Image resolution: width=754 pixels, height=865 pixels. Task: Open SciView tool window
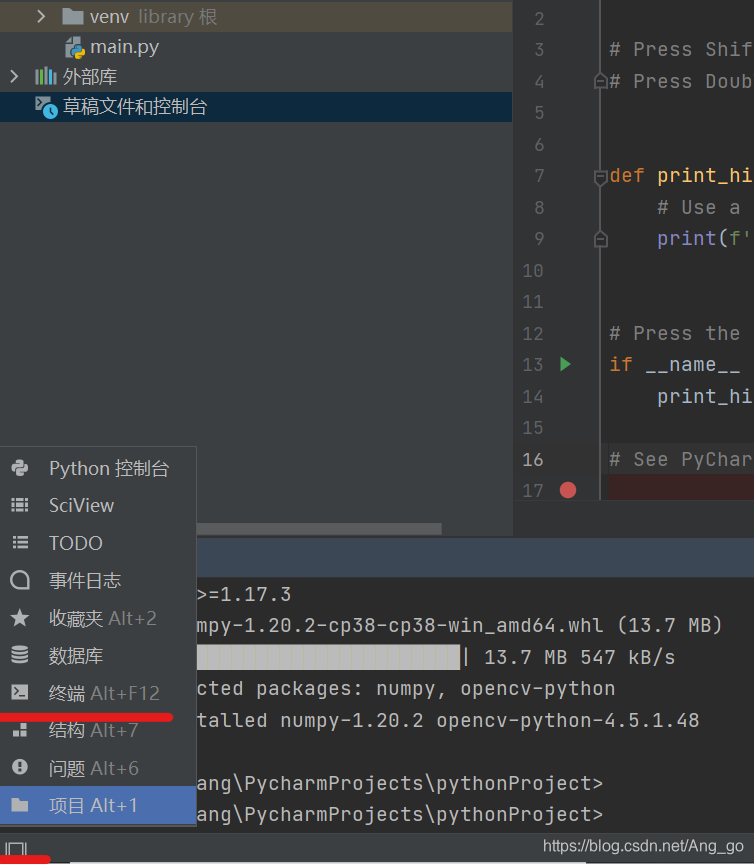(x=98, y=505)
